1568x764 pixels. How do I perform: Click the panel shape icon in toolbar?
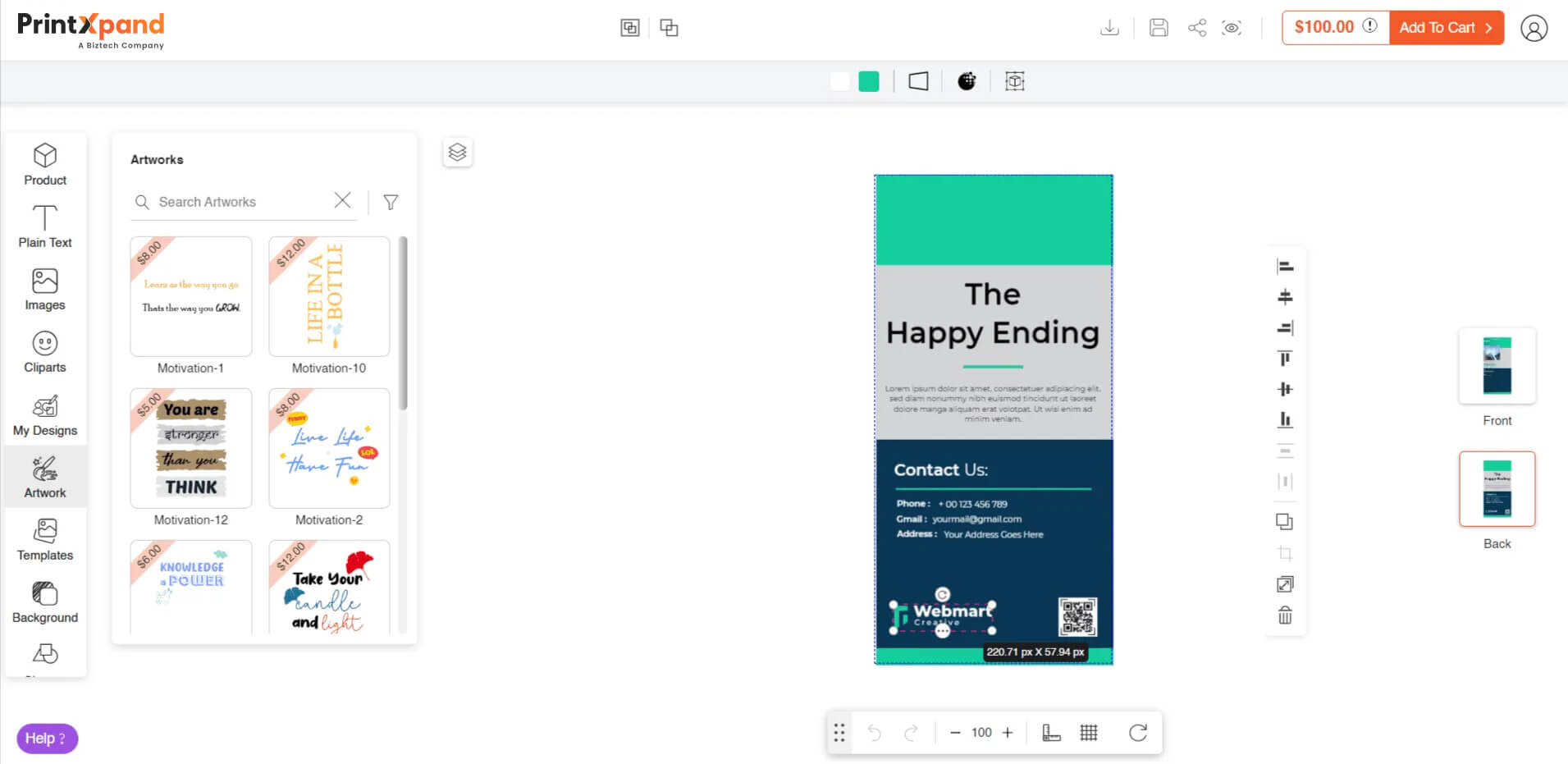919,81
